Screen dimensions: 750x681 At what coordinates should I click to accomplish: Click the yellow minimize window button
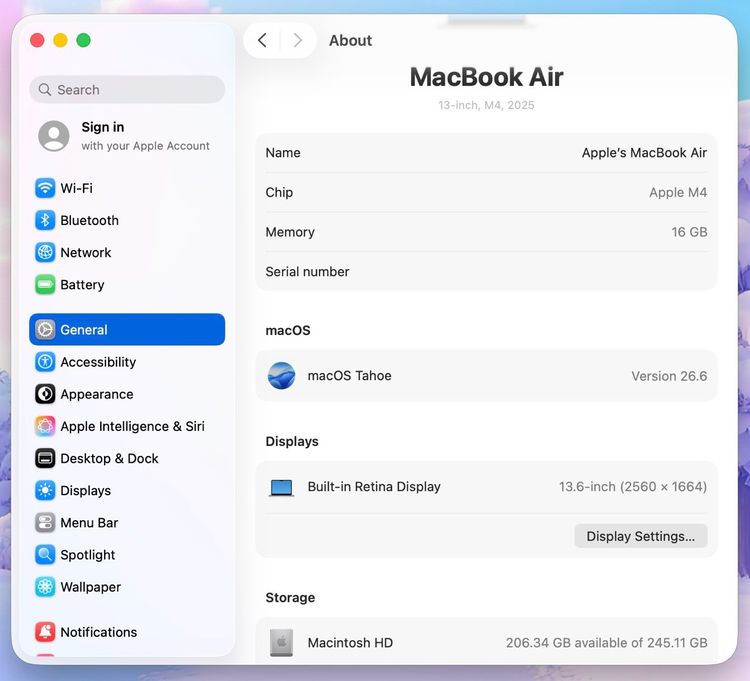click(60, 40)
